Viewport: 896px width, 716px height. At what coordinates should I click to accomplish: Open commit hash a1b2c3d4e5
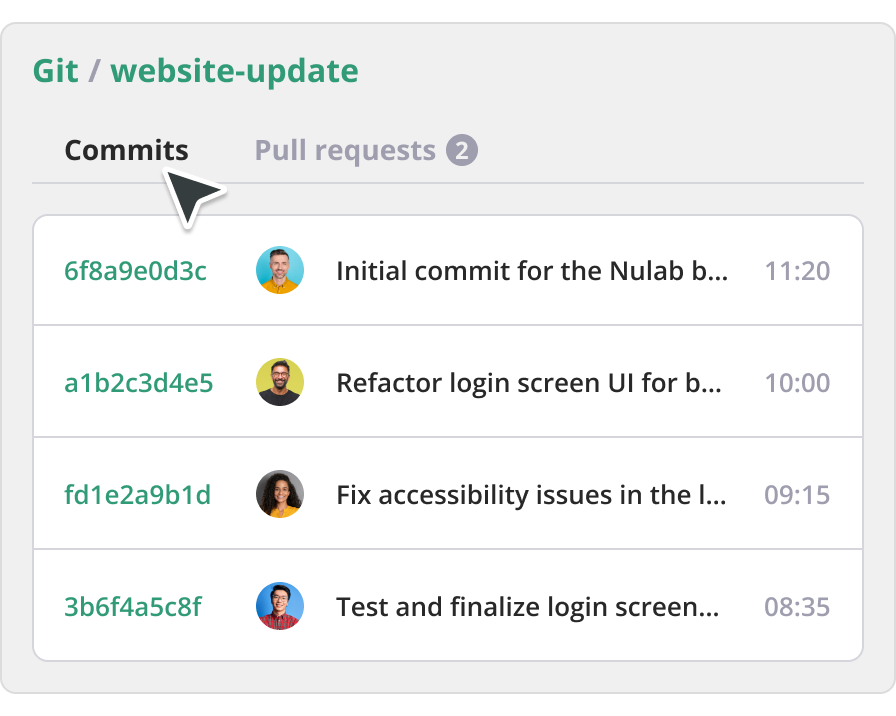[x=139, y=383]
